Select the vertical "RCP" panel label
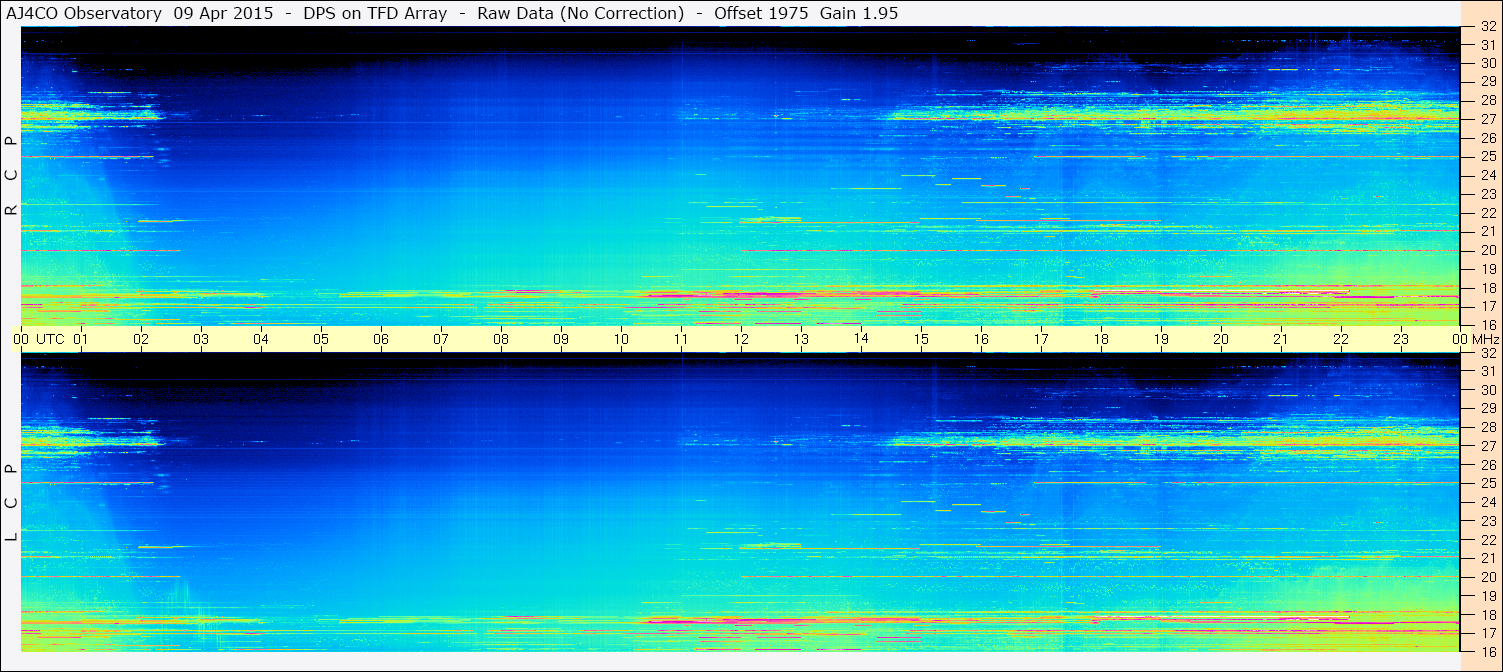The image size is (1503, 672). coord(11,176)
